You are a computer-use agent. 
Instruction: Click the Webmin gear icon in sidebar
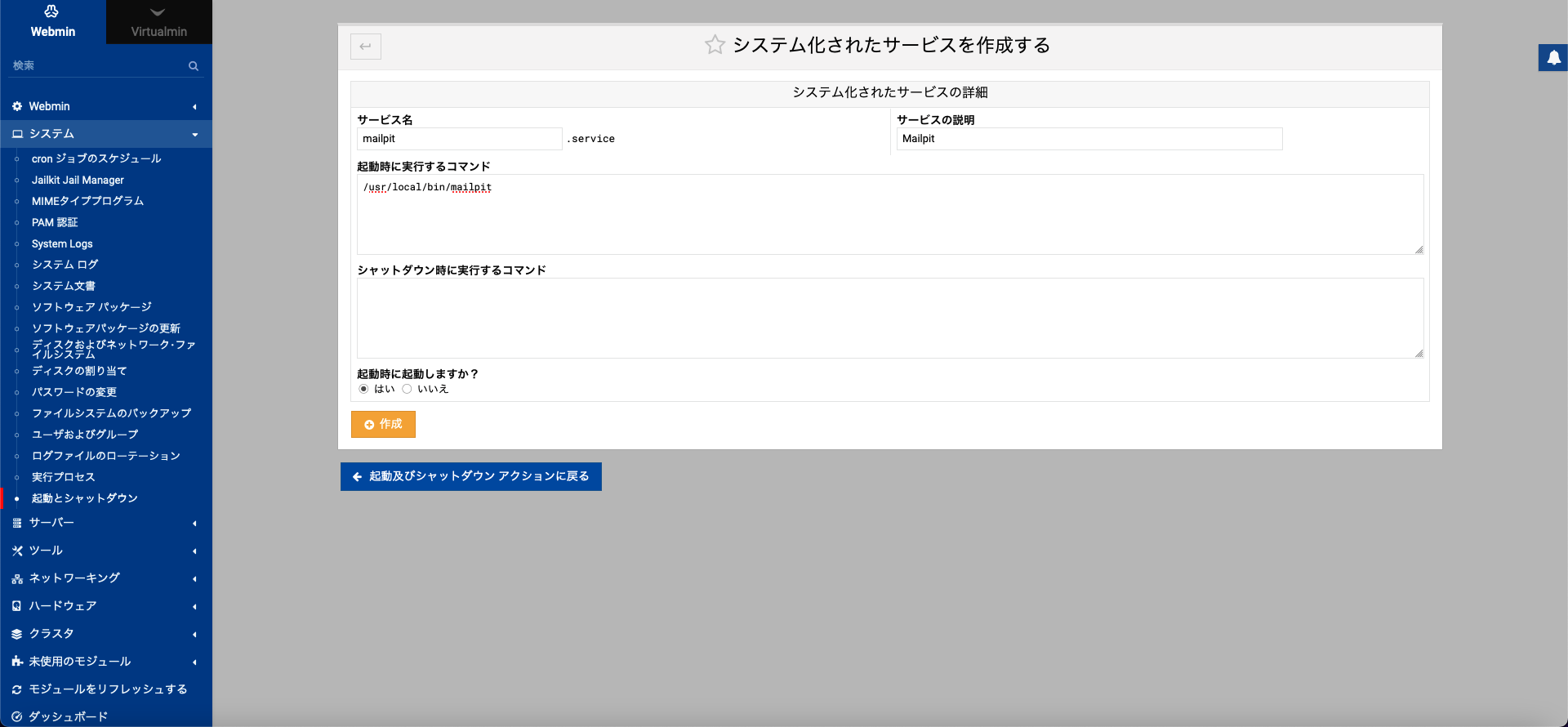[17, 106]
